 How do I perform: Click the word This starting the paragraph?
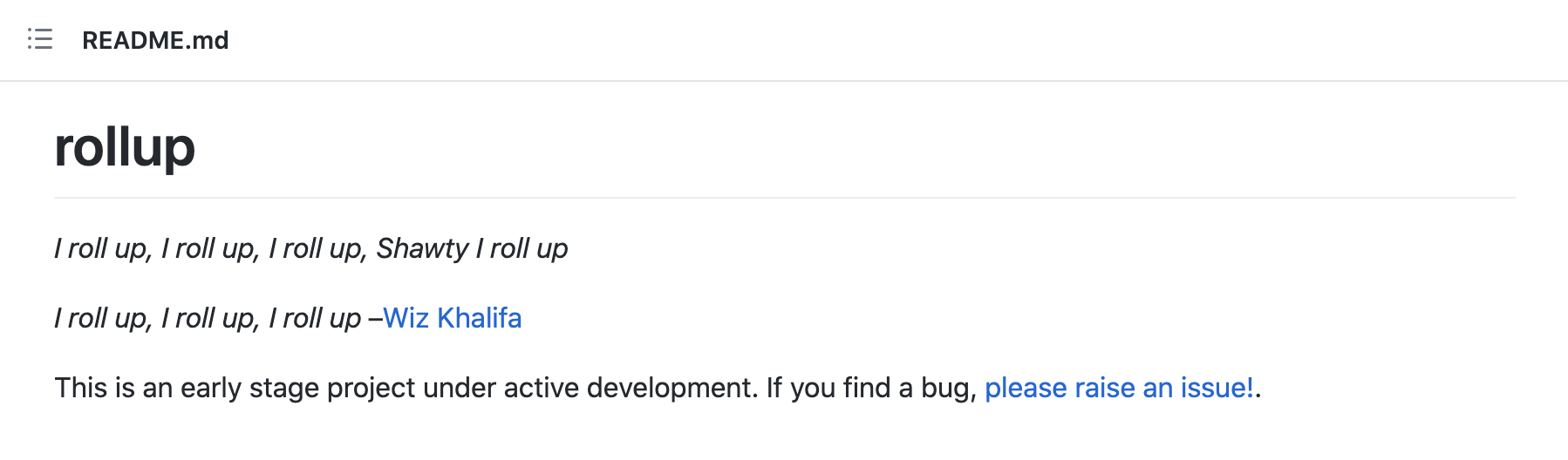click(77, 388)
